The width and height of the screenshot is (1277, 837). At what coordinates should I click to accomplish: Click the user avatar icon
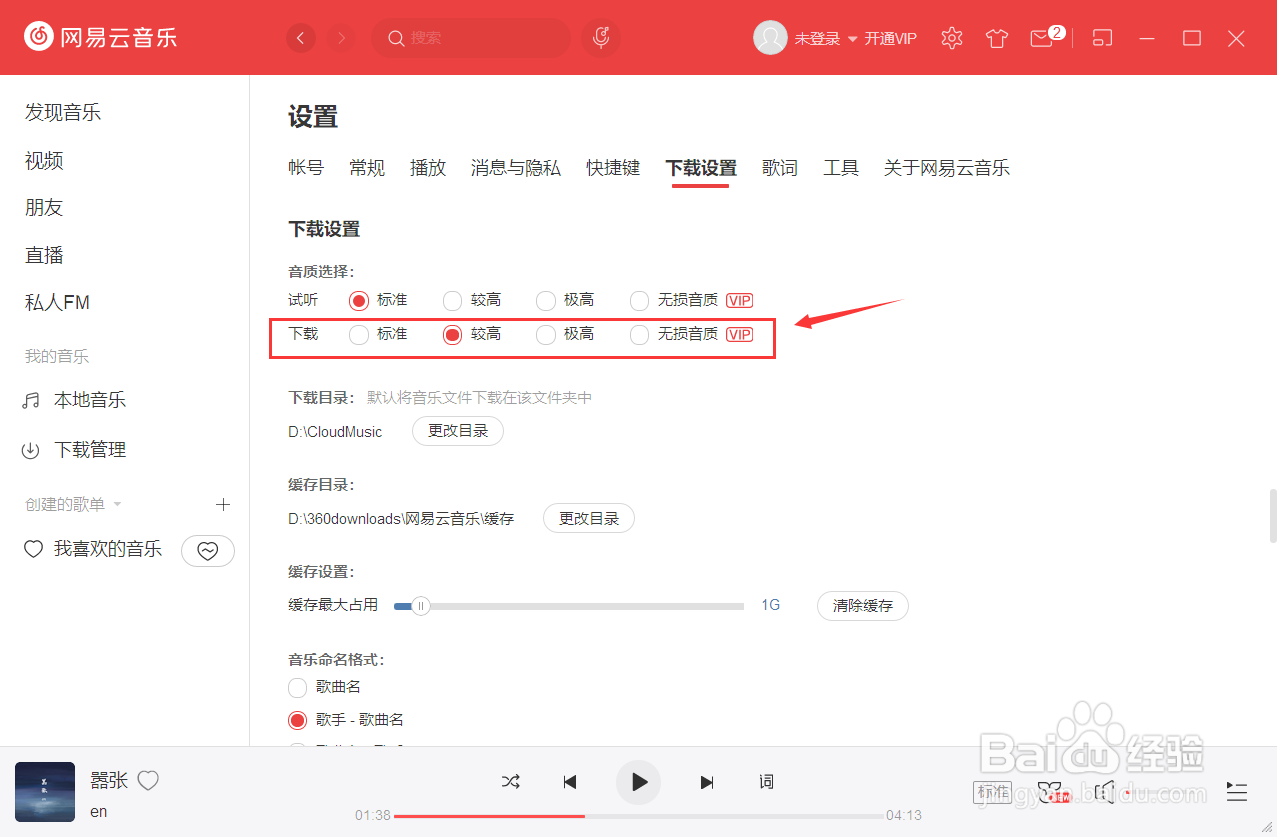click(x=770, y=38)
